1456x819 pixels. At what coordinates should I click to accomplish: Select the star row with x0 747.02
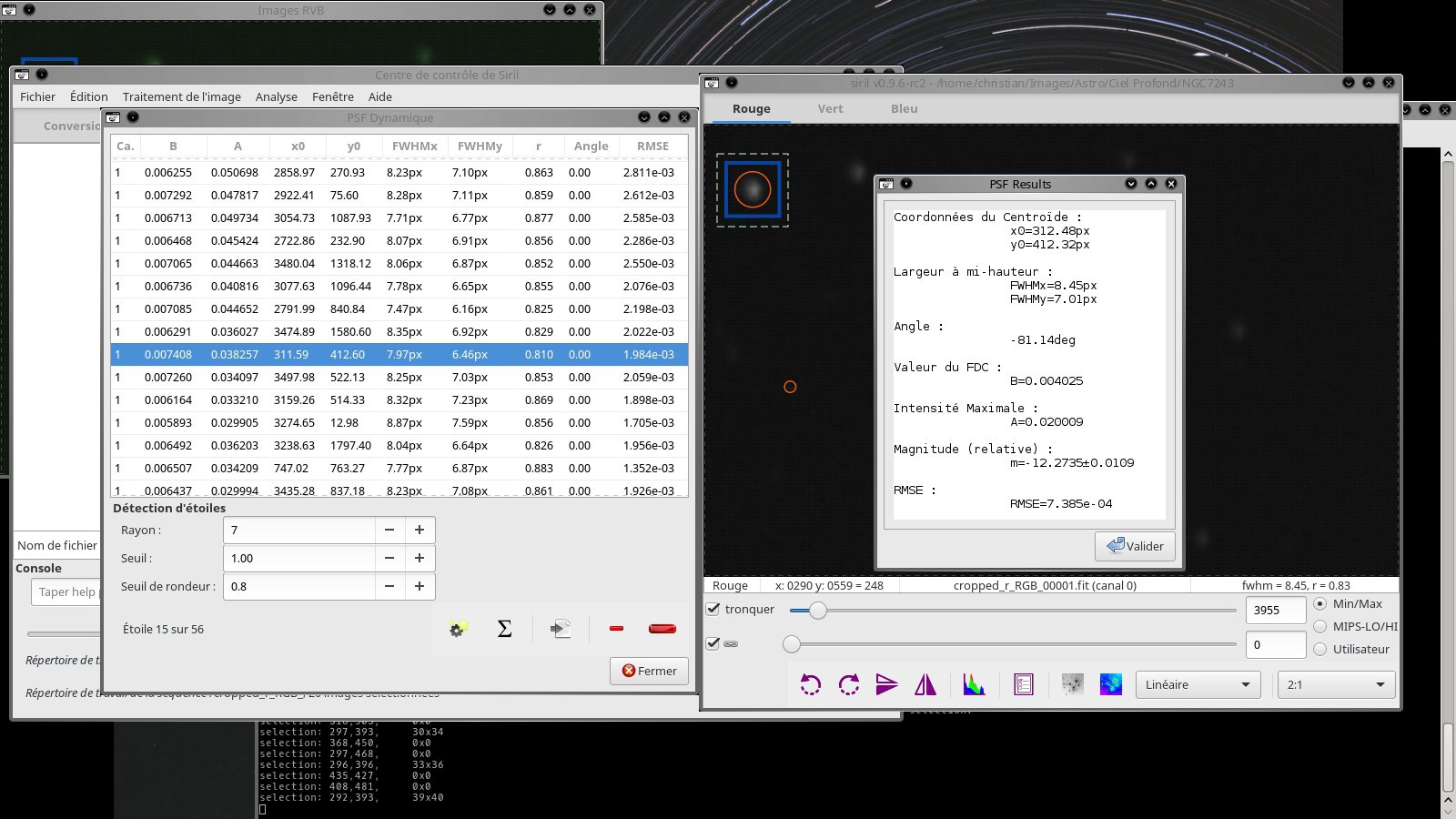(x=399, y=468)
